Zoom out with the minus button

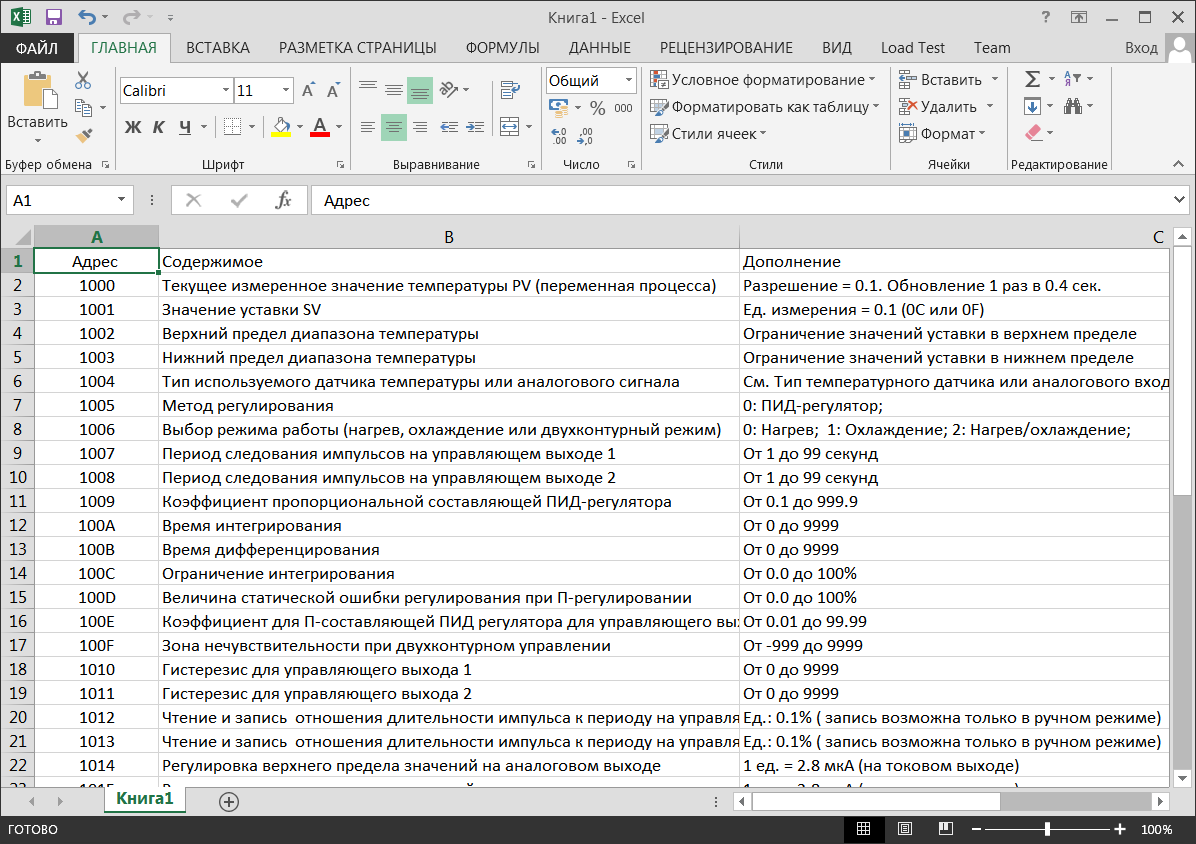coord(976,829)
